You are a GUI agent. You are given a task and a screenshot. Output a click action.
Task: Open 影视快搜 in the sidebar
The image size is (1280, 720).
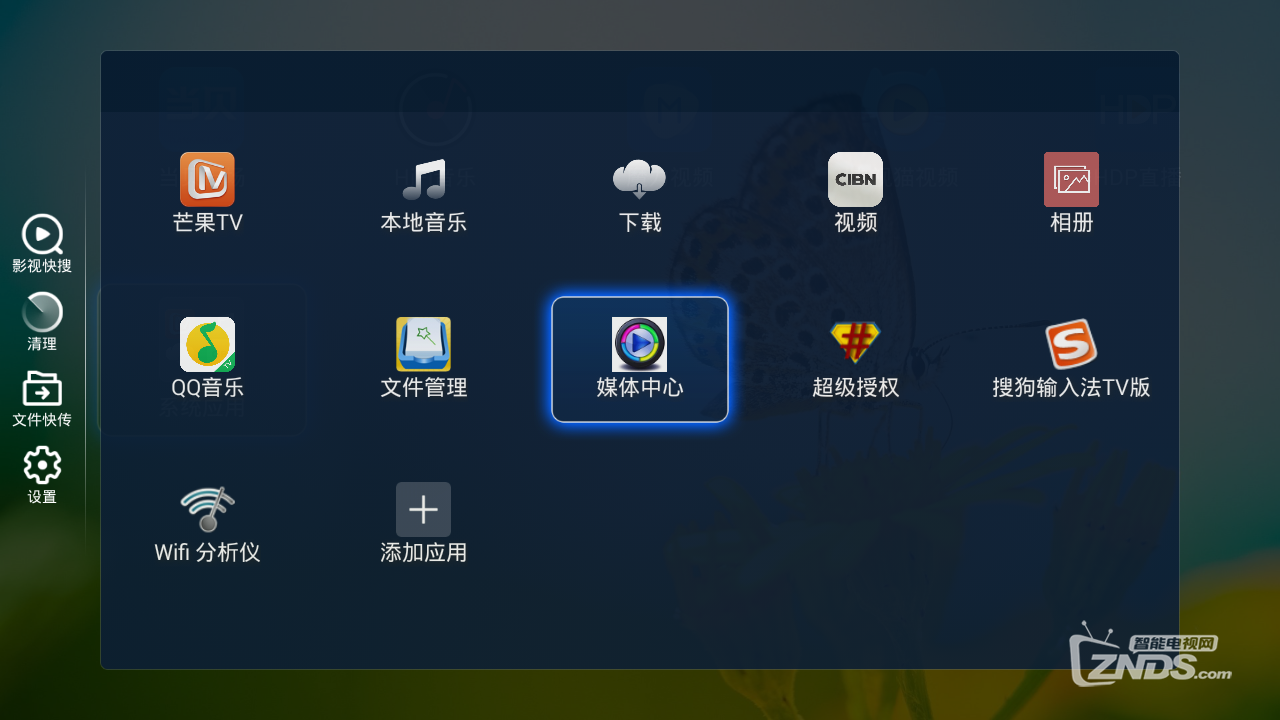(42, 244)
